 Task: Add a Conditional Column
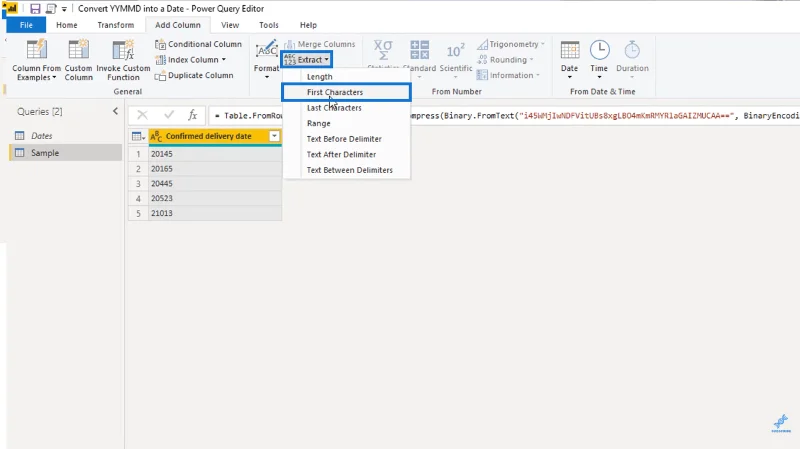198,44
